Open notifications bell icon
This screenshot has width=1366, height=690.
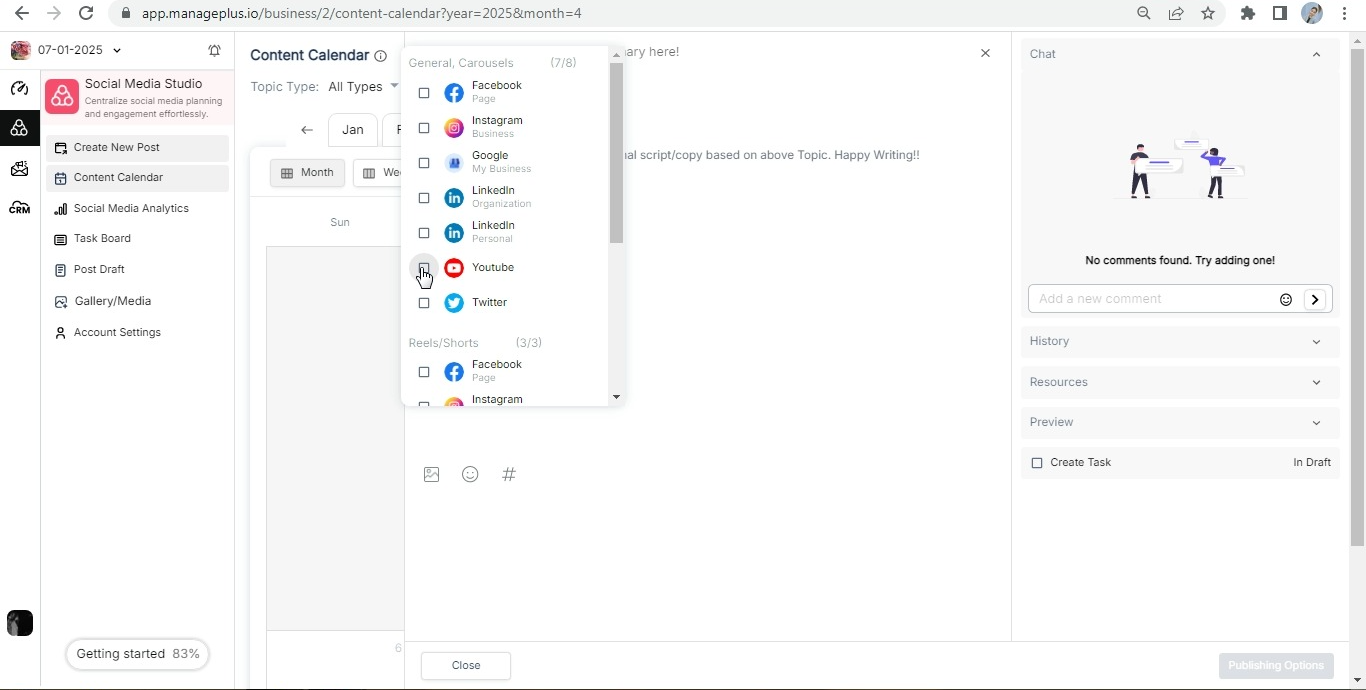pos(214,50)
